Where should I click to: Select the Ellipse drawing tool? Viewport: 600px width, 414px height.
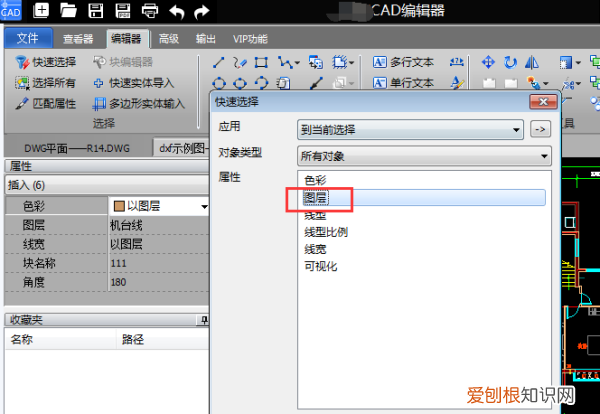240,83
